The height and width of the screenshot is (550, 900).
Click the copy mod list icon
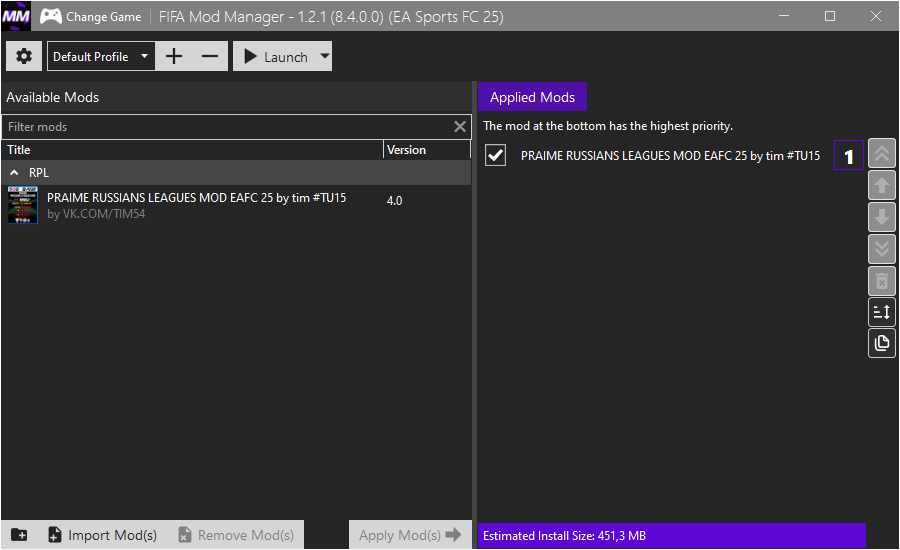tap(882, 343)
